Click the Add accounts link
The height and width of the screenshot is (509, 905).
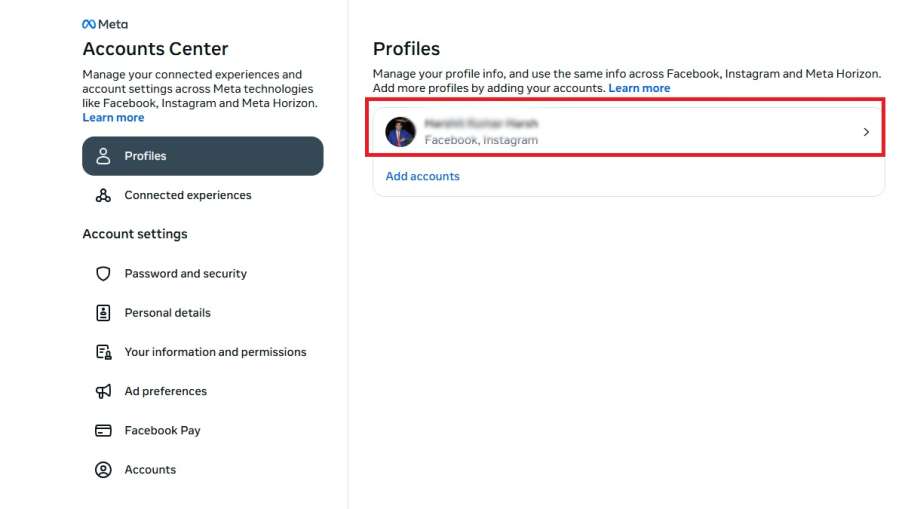tap(423, 176)
